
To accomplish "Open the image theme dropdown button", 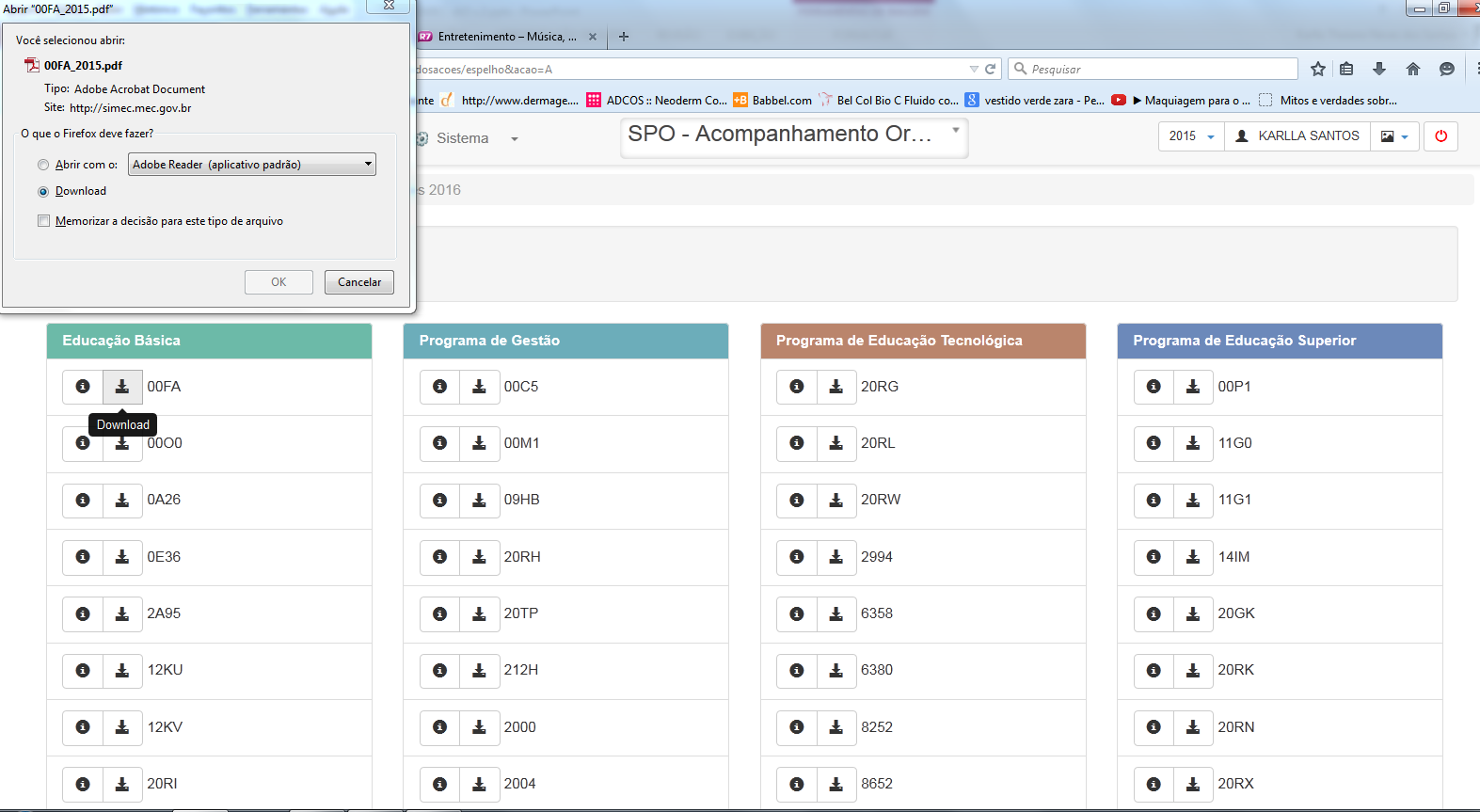I will pos(1394,136).
